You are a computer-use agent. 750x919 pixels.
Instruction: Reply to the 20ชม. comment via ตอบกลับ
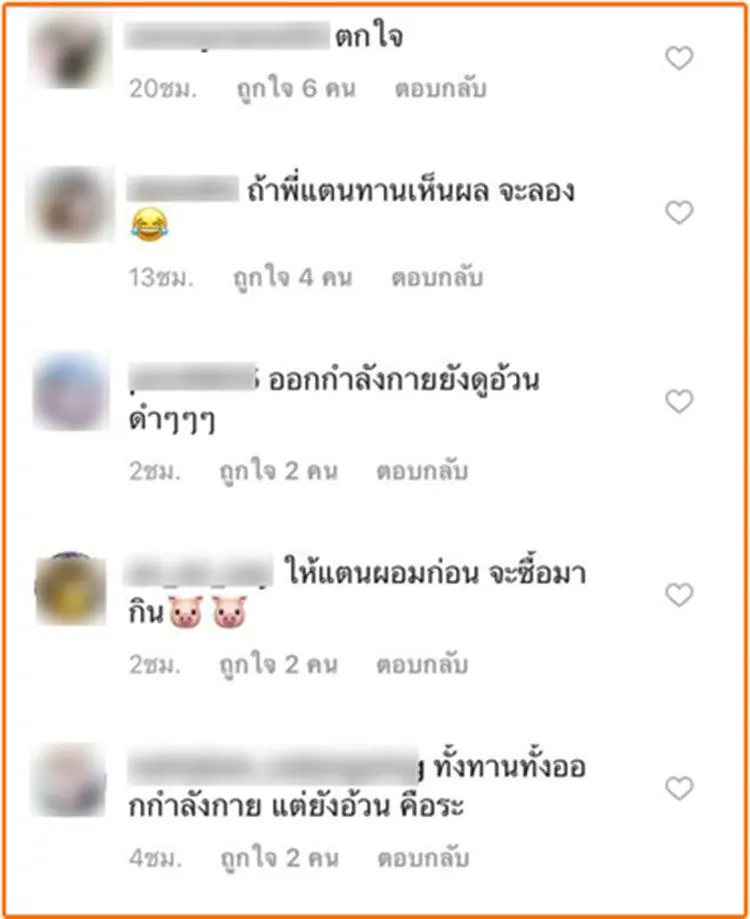[441, 89]
